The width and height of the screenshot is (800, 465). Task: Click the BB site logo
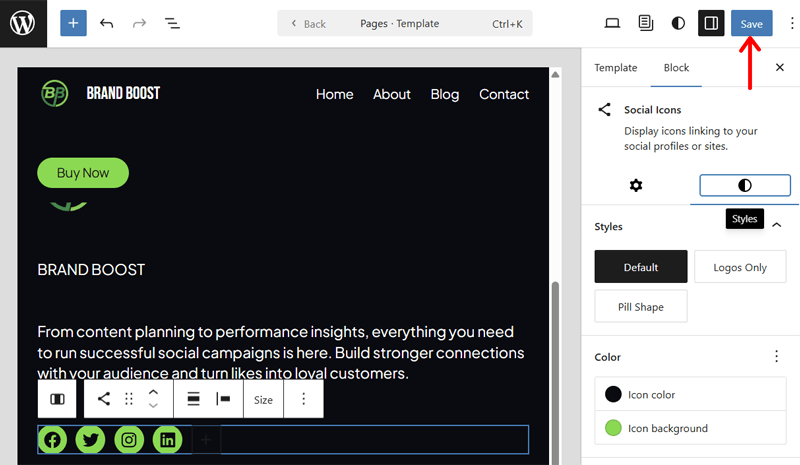(55, 93)
